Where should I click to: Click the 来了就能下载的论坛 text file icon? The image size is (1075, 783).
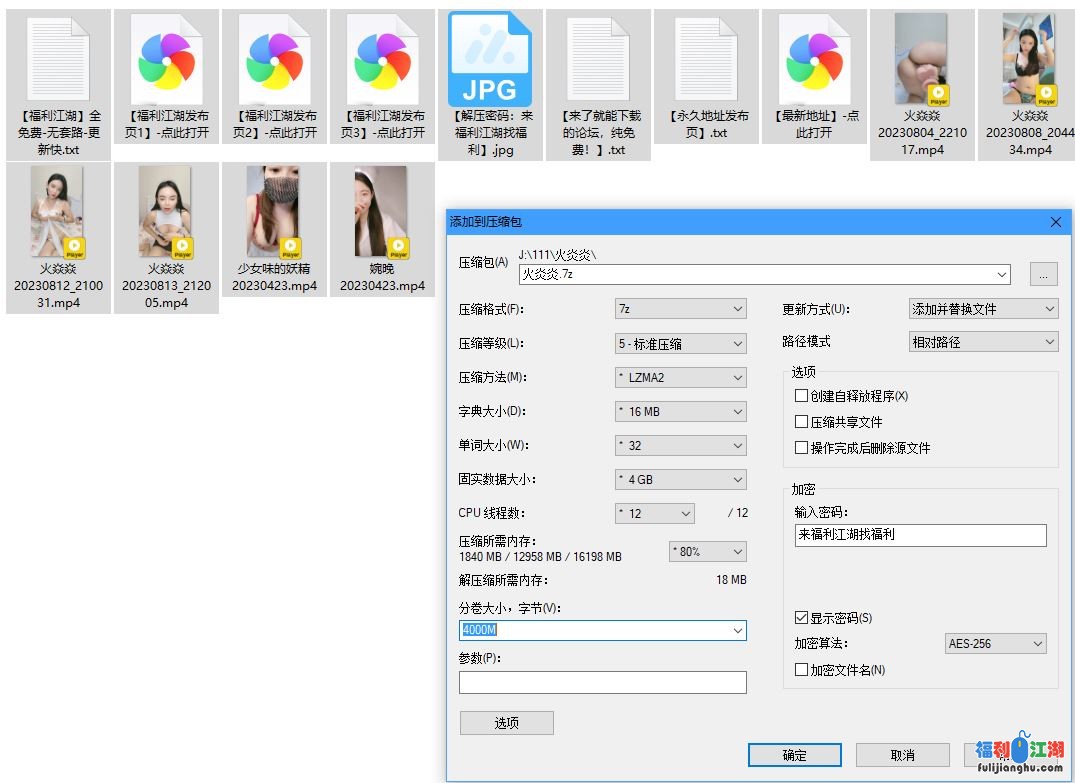click(x=598, y=59)
